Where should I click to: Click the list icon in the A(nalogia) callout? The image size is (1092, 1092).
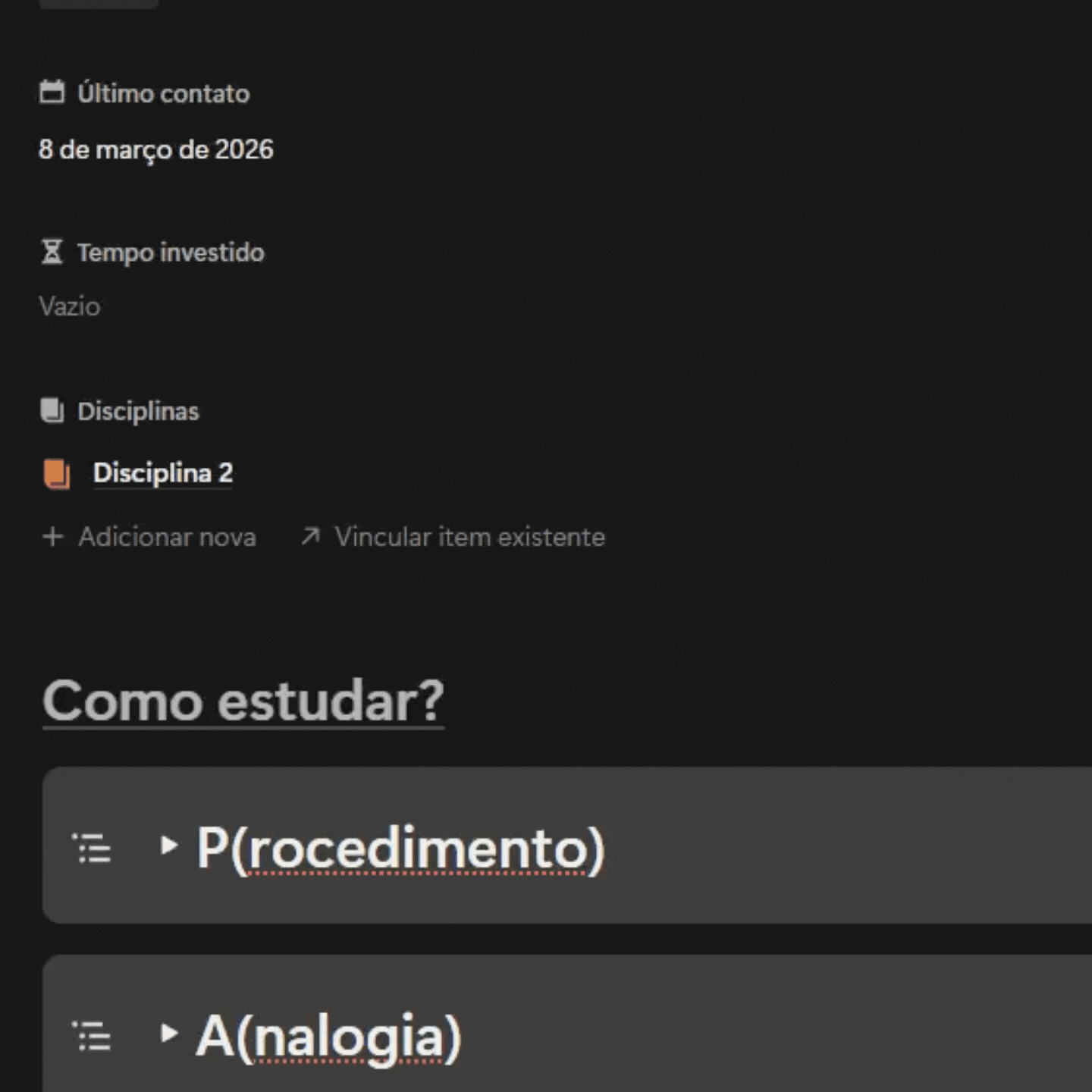(92, 1035)
